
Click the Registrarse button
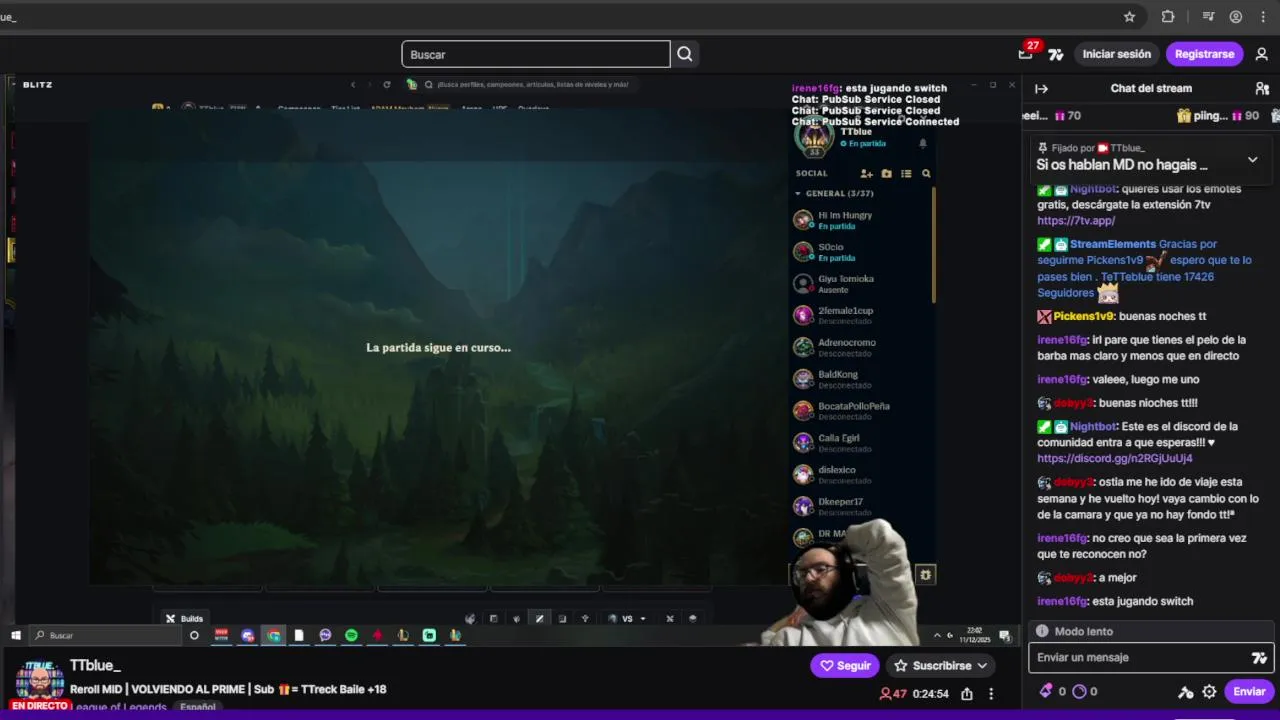[1204, 54]
